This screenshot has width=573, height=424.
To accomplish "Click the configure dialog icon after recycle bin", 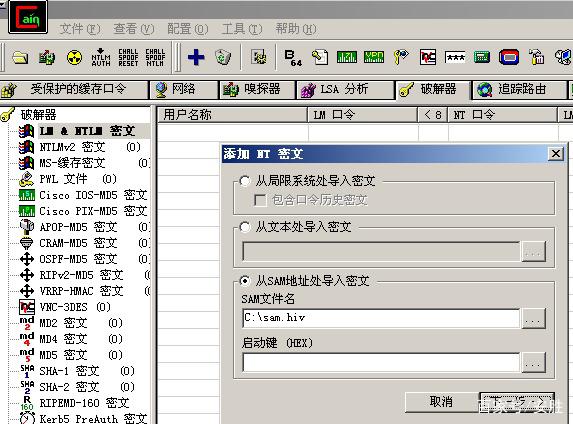I will click(x=259, y=57).
